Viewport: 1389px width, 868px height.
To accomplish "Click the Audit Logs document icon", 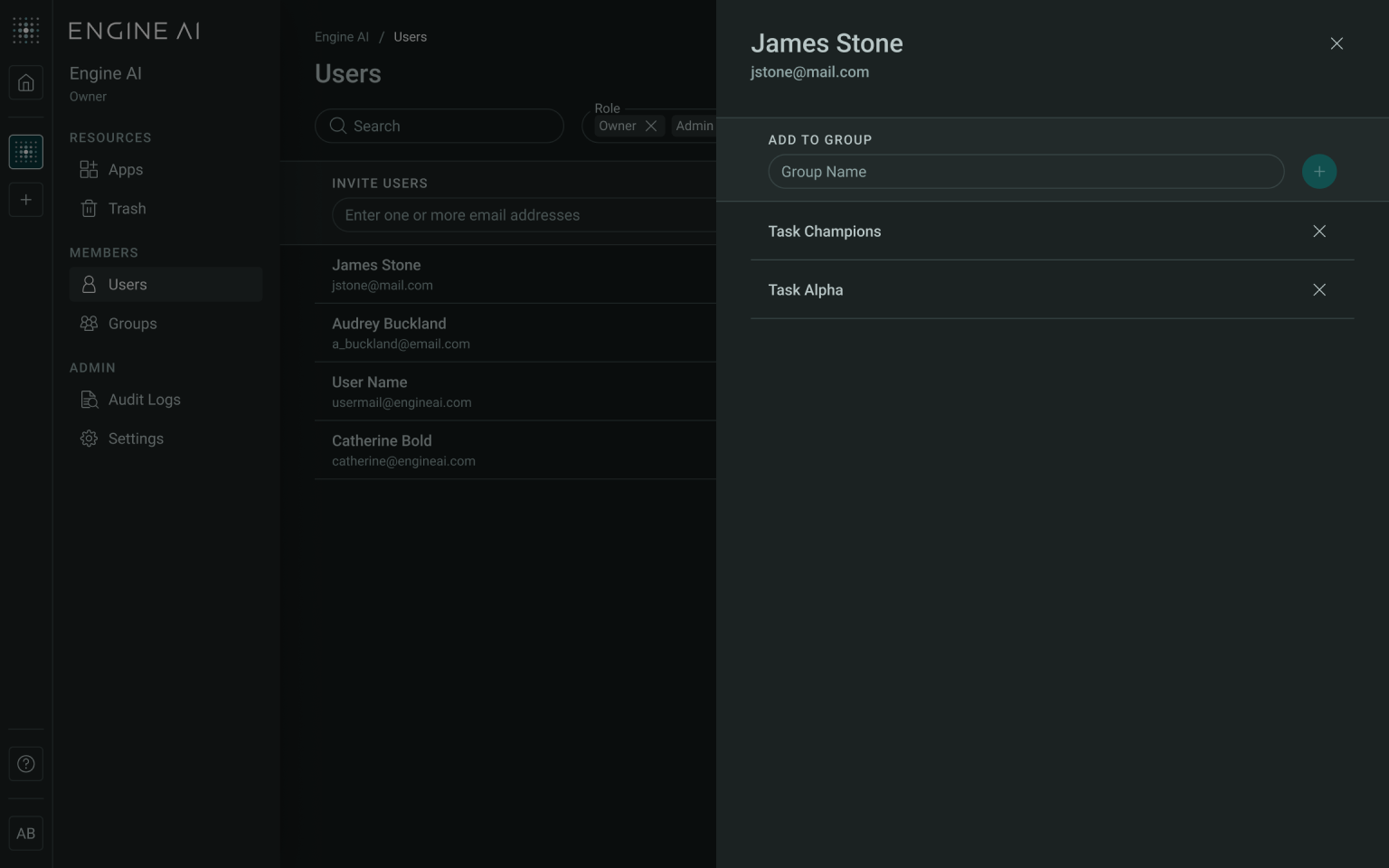I will coord(89,400).
